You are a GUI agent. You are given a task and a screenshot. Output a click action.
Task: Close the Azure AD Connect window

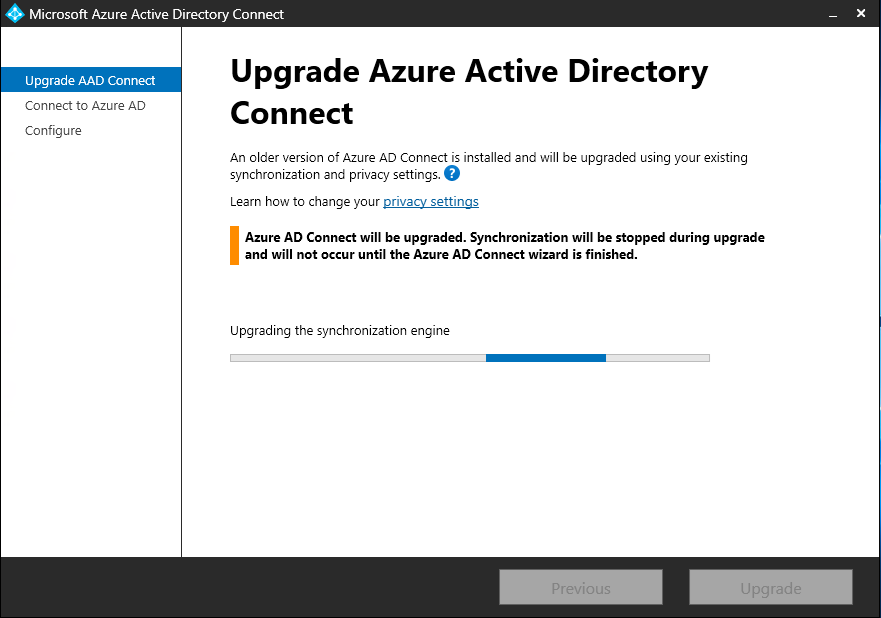click(x=861, y=13)
